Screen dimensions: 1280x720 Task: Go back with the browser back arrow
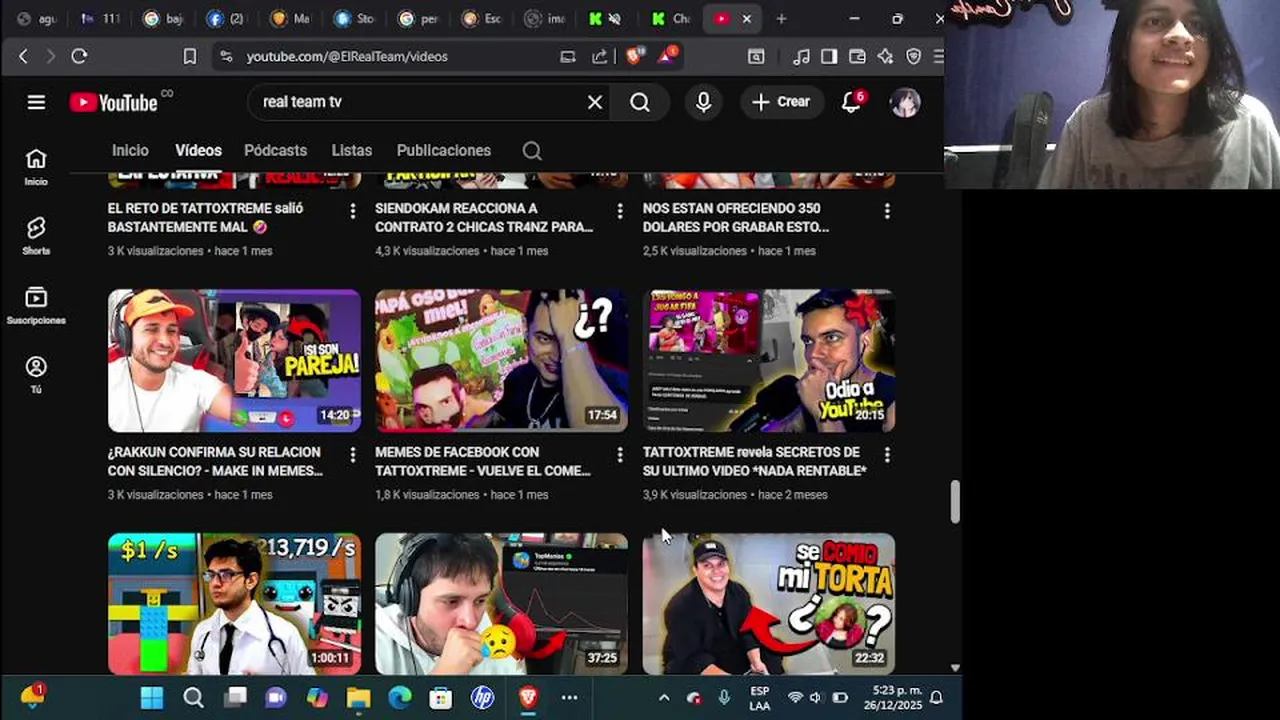pyautogui.click(x=24, y=57)
